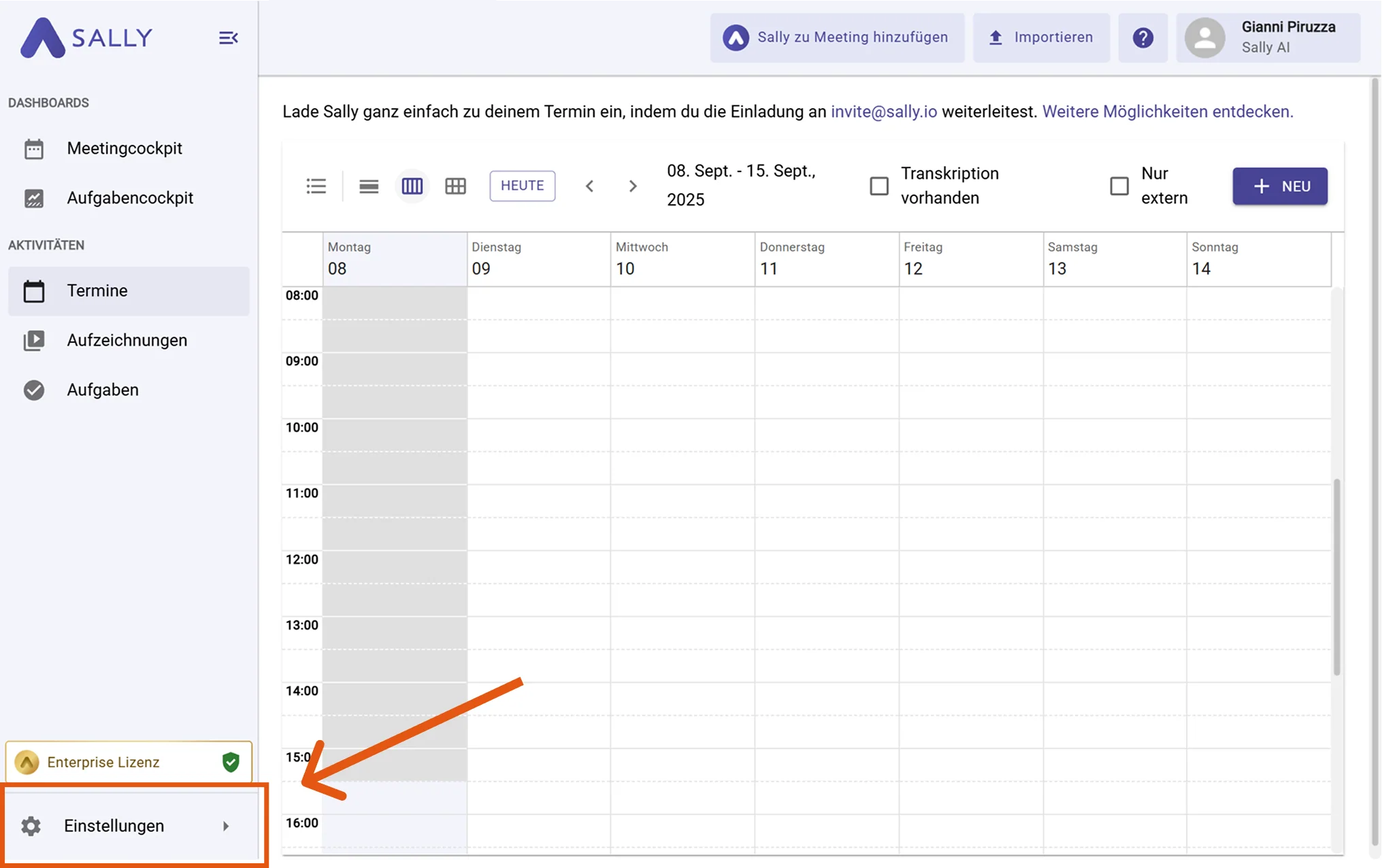This screenshot has width=1382, height=868.
Task: Toggle Nur extern checkbox
Action: tap(1119, 186)
